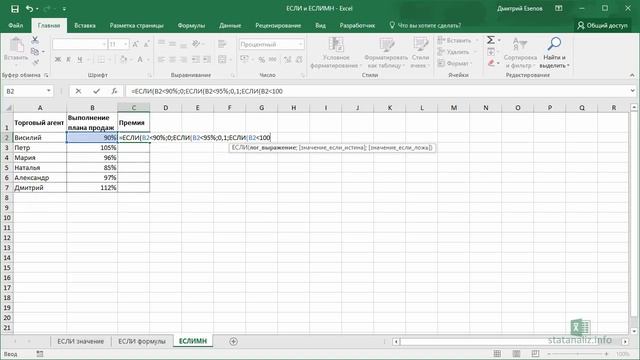Toggle Bold (Ж) formatting
Viewport: 640px width, 360px height.
(x=58, y=60)
